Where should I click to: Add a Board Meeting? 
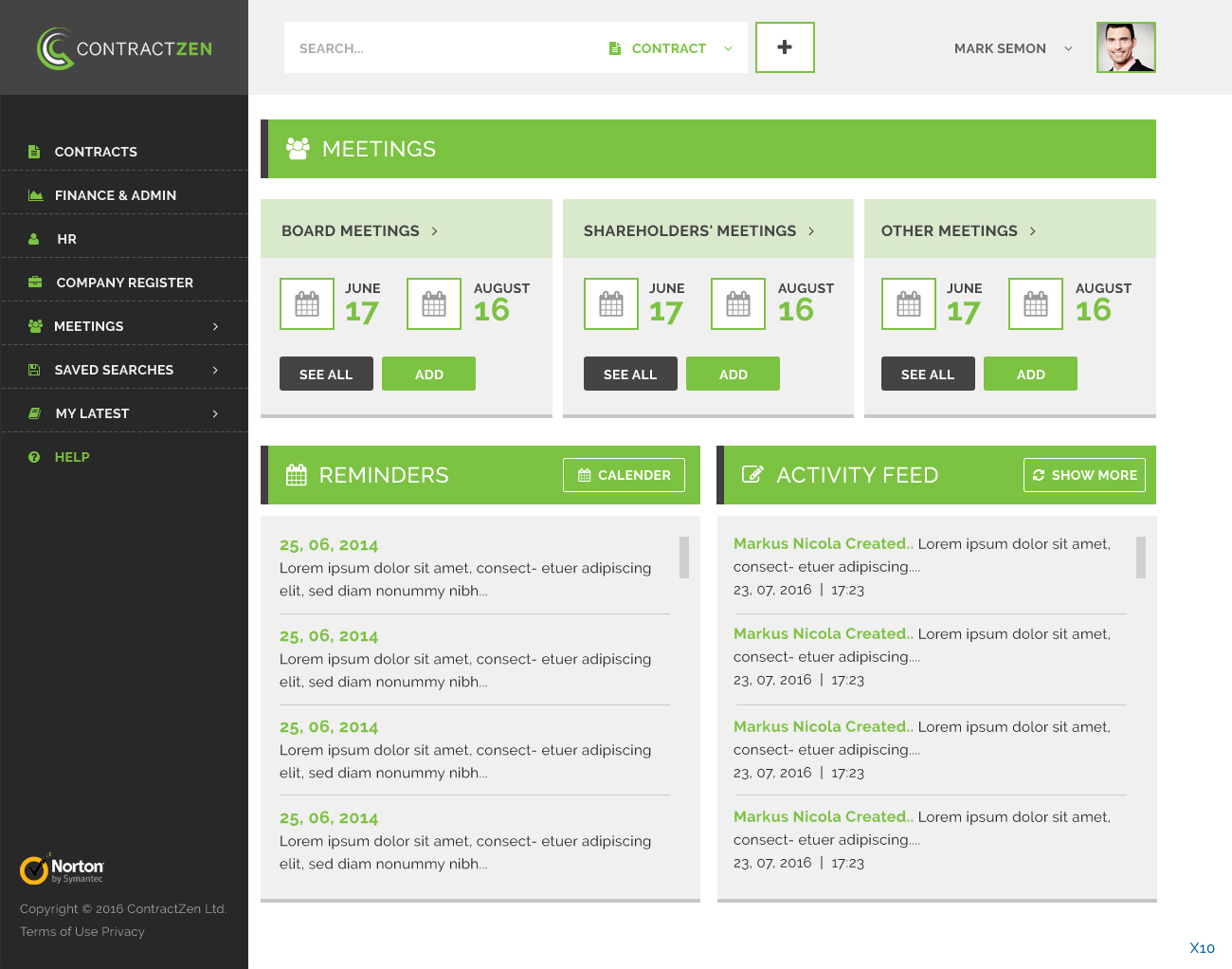tap(428, 374)
